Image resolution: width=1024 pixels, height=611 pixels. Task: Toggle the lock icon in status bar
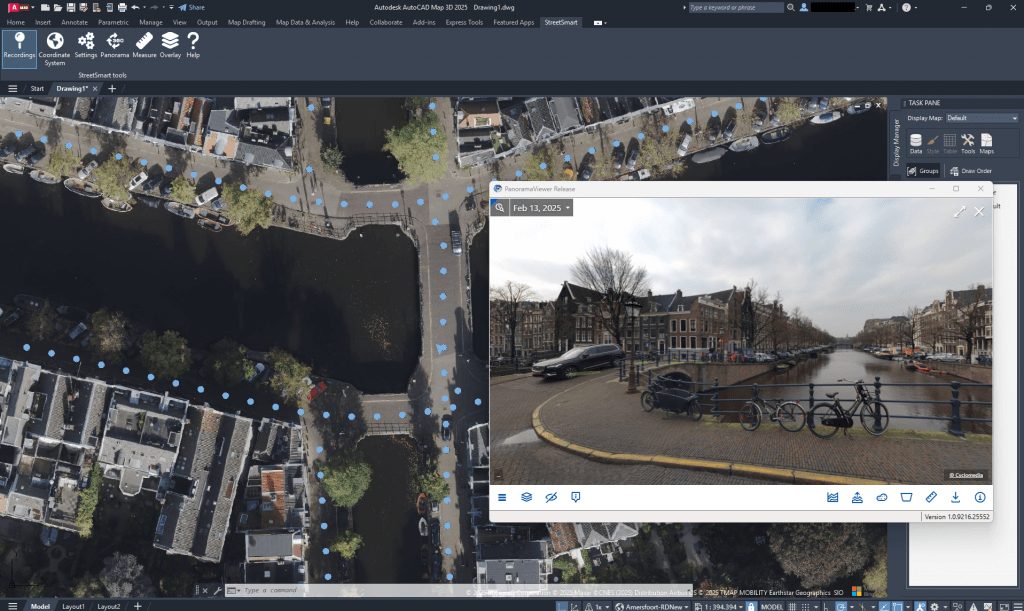click(751, 606)
